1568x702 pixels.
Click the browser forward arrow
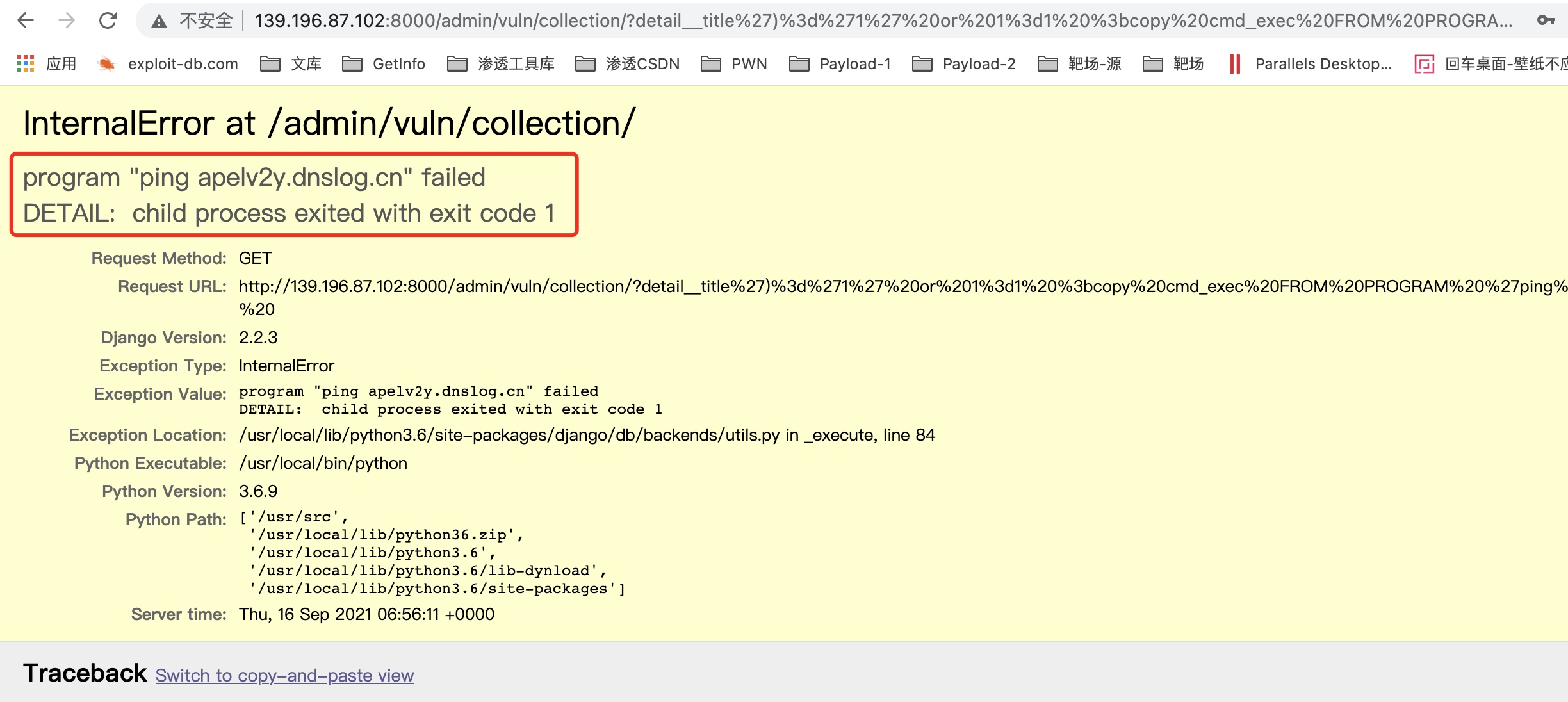(x=67, y=21)
